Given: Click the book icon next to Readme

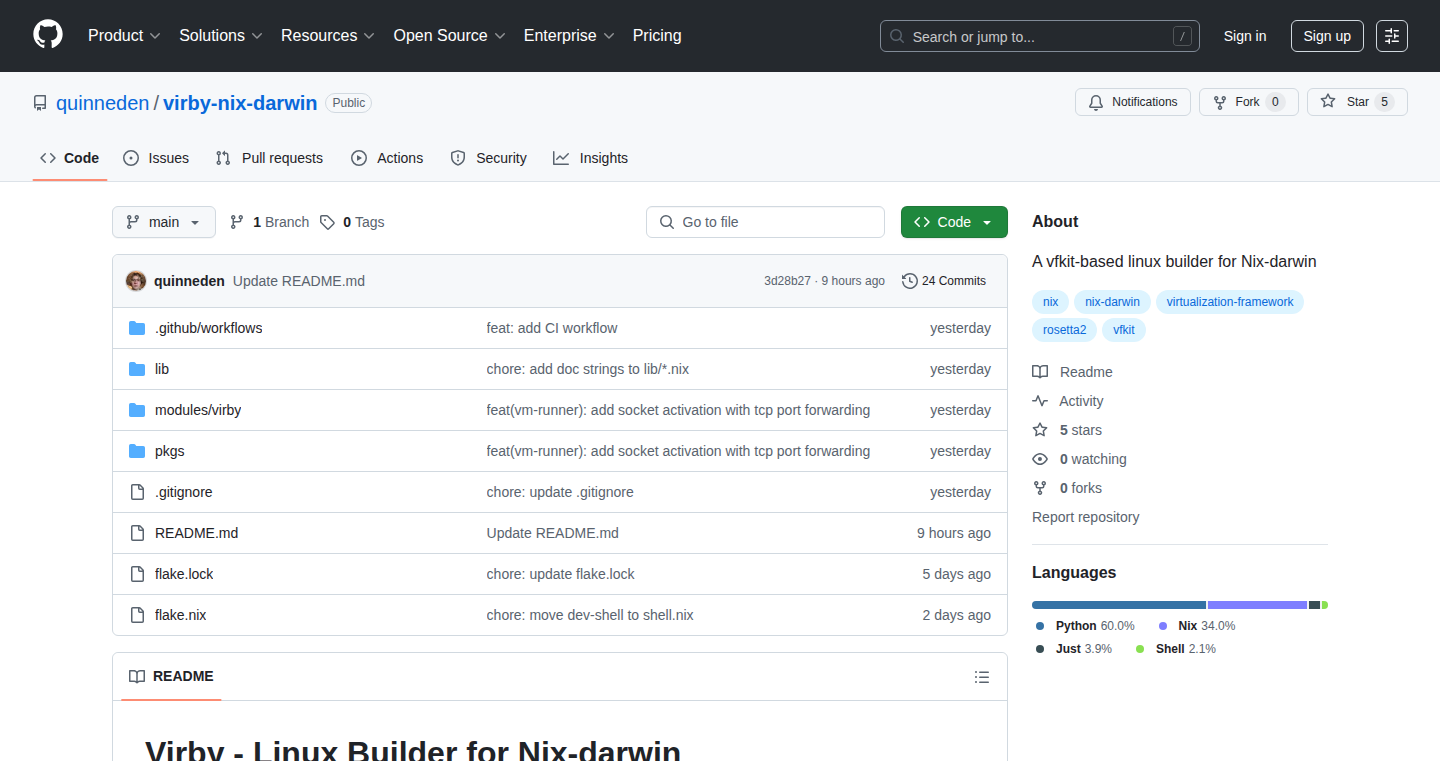Looking at the screenshot, I should (x=1040, y=372).
